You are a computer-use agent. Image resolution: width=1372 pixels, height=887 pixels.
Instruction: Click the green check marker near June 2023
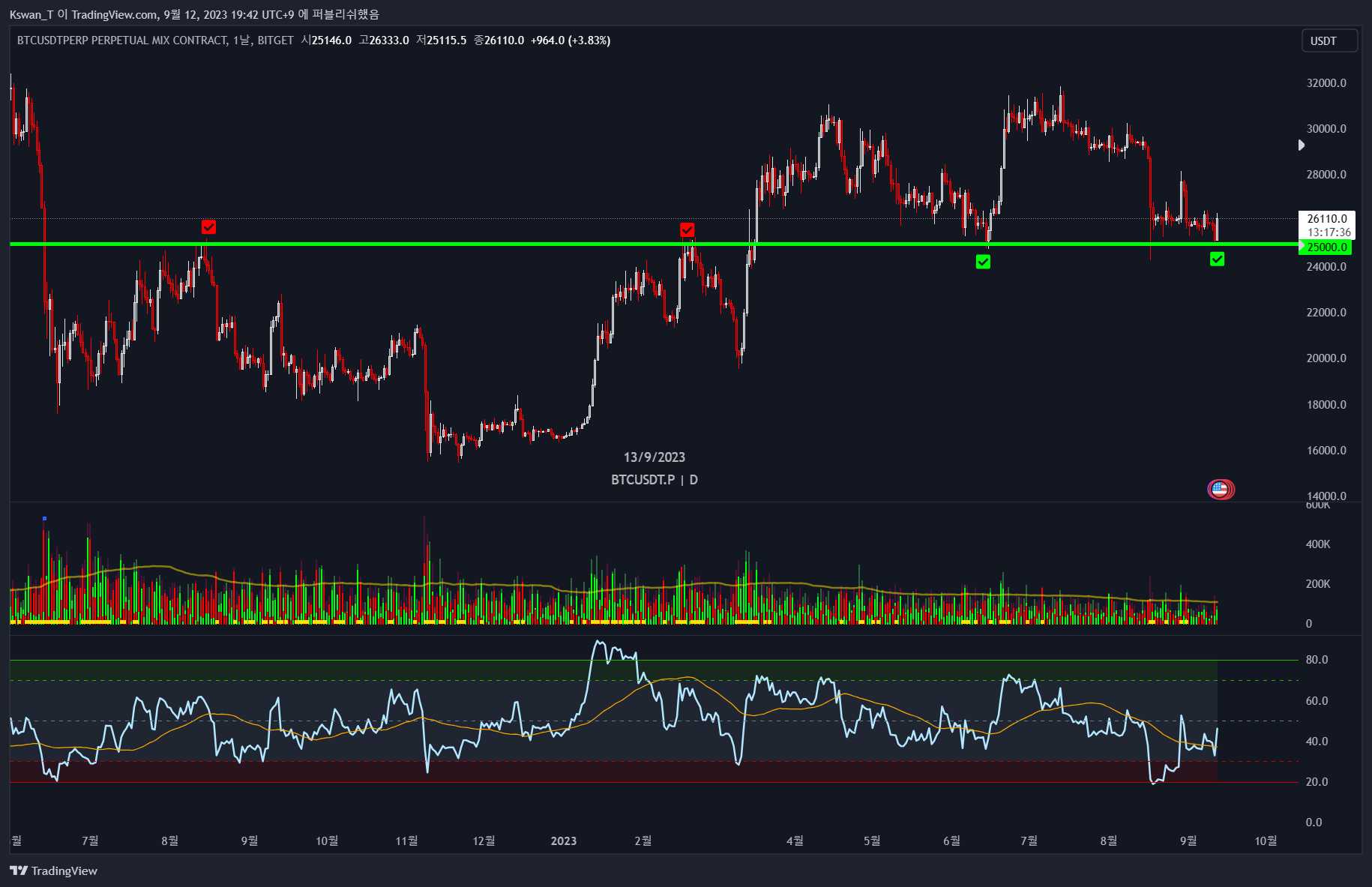983,262
